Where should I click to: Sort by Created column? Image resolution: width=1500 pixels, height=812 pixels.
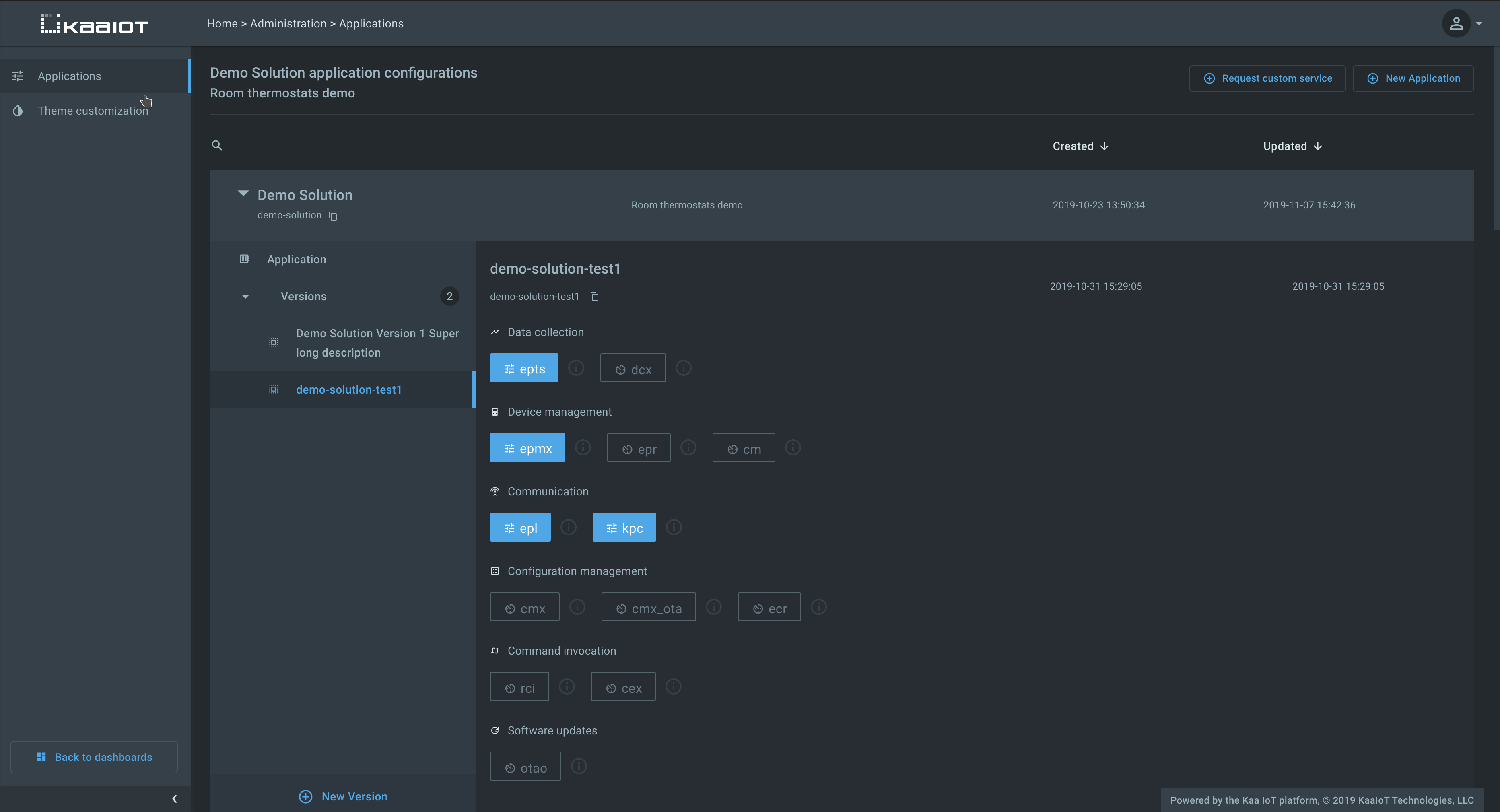pyautogui.click(x=1080, y=146)
